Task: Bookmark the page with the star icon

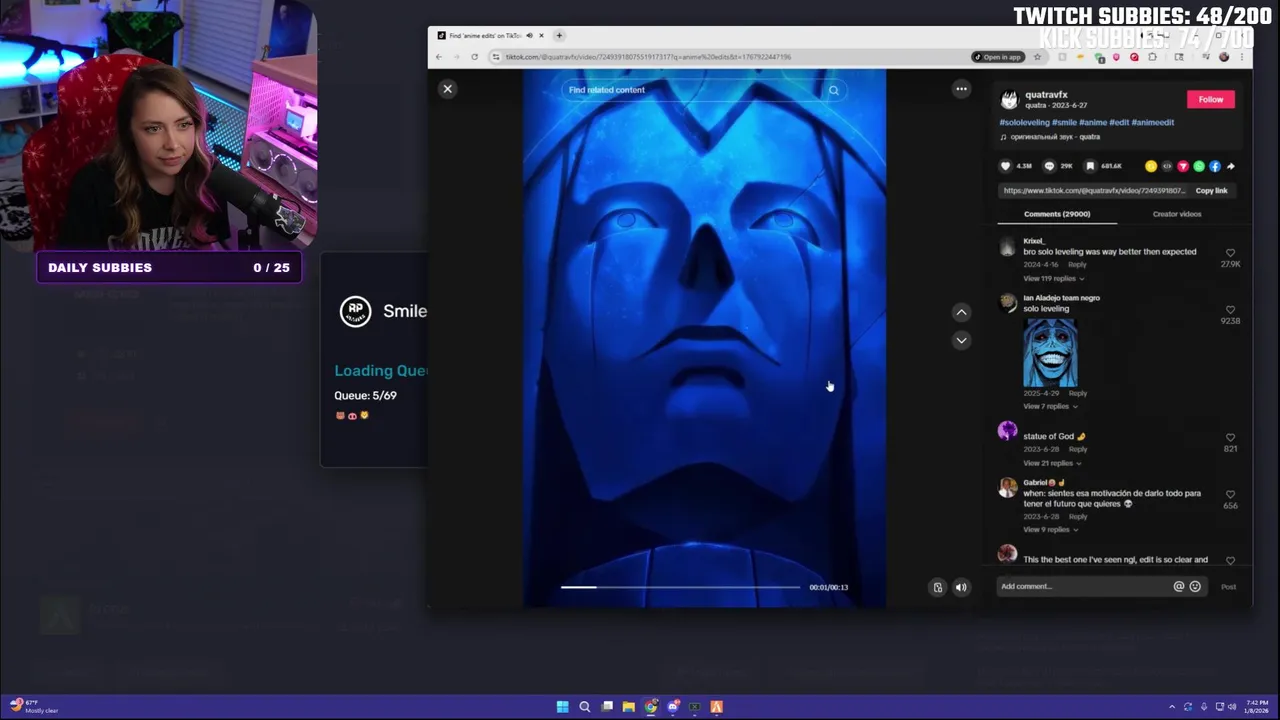Action: pyautogui.click(x=1037, y=57)
